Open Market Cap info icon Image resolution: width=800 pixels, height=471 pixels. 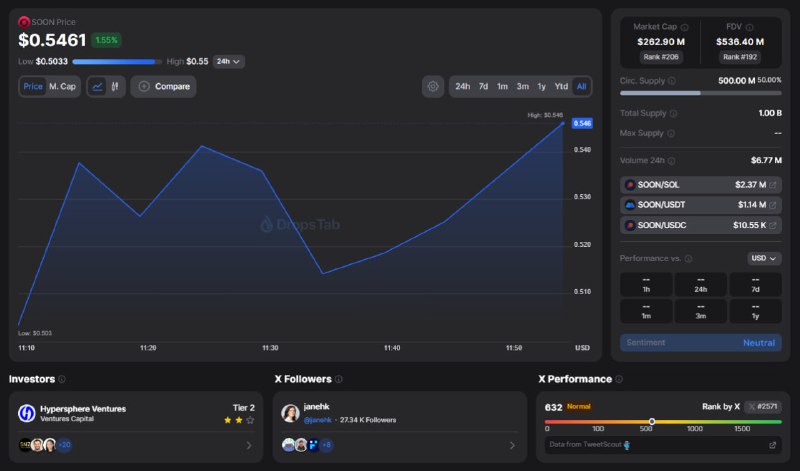click(685, 27)
